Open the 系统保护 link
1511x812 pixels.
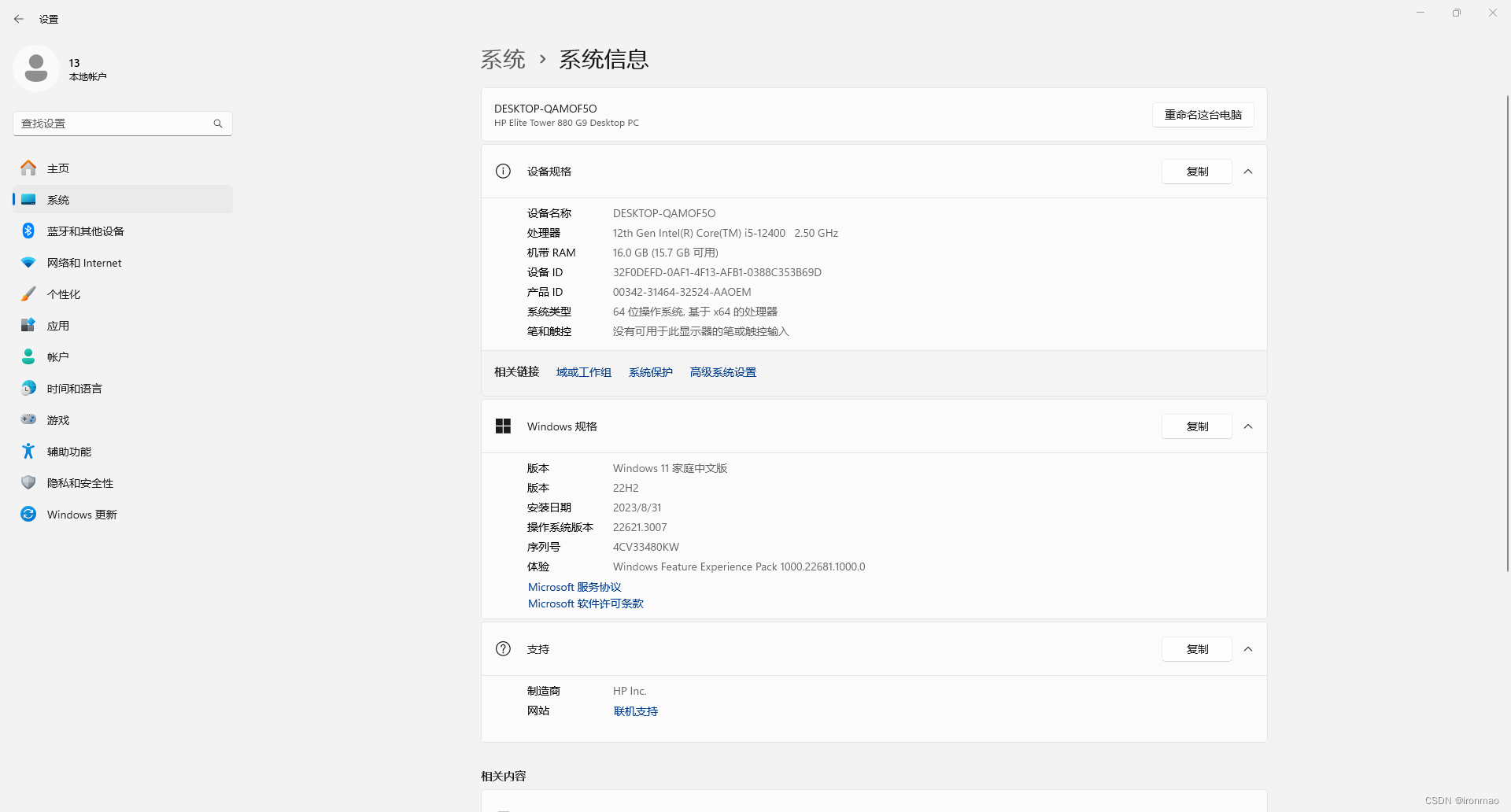pyautogui.click(x=651, y=372)
